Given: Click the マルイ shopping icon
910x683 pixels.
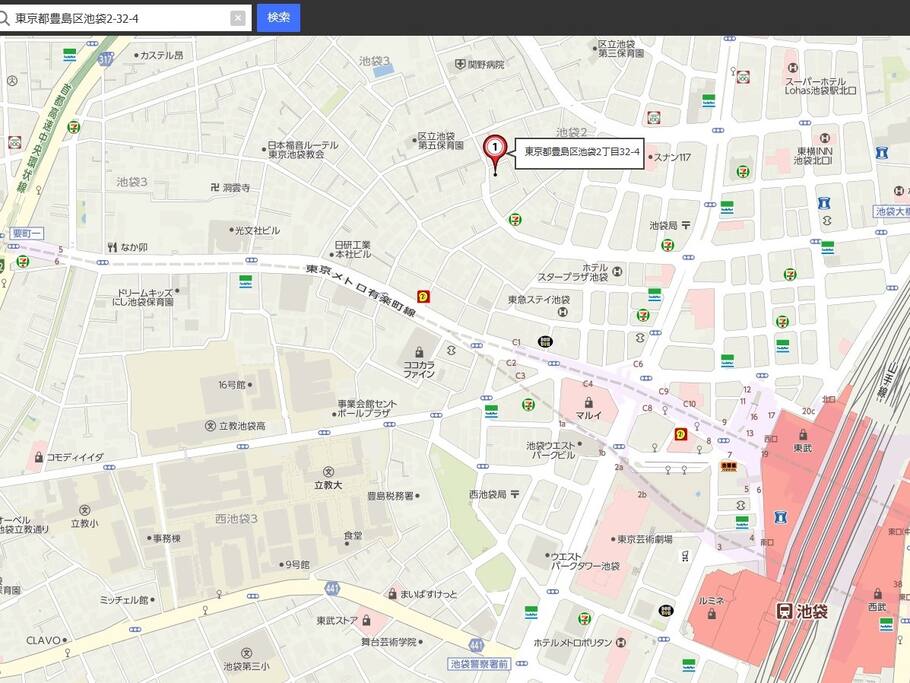Looking at the screenshot, I should pos(588,402).
